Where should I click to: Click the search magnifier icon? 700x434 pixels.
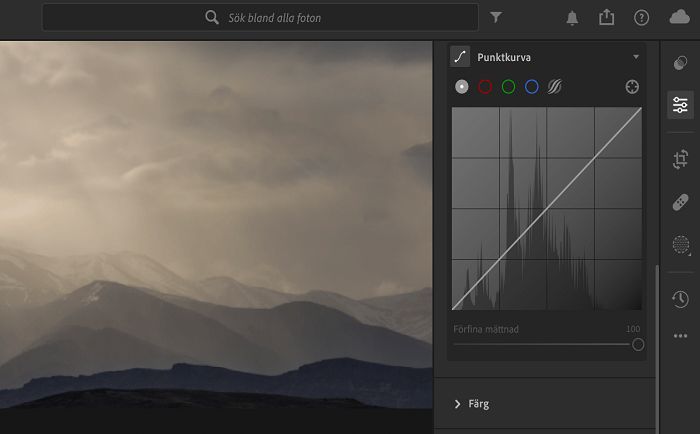[212, 18]
